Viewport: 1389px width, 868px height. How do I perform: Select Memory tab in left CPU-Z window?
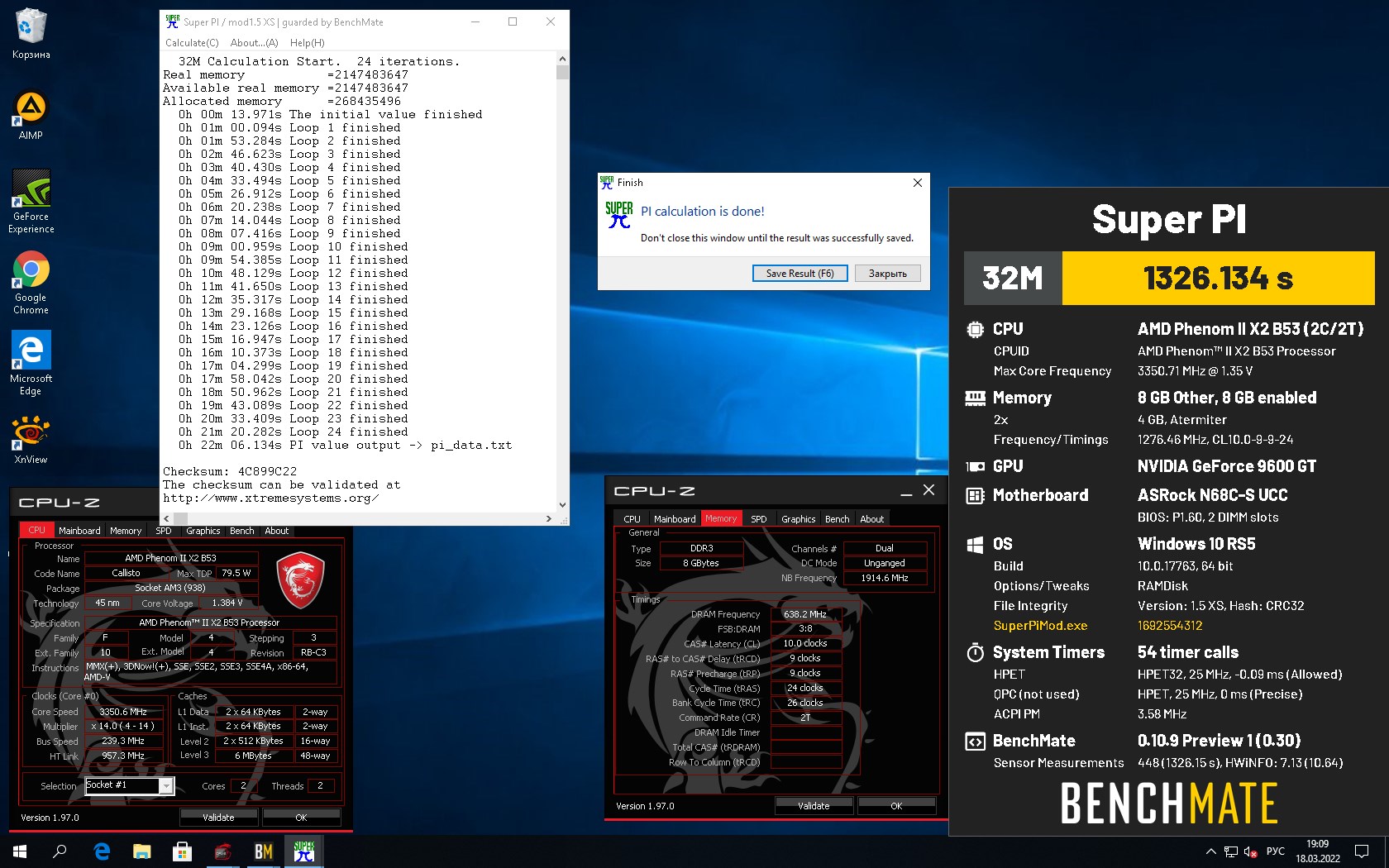click(126, 531)
